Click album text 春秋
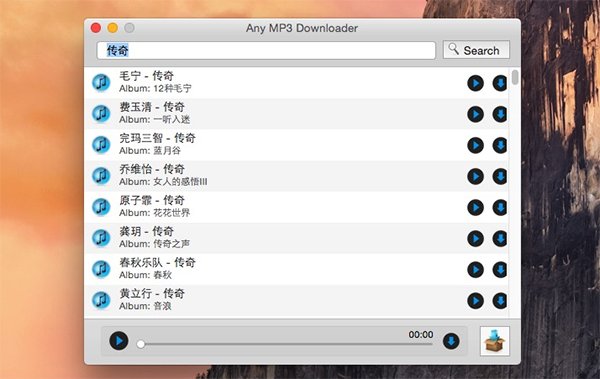Viewport: 600px width, 379px height. pos(162,275)
